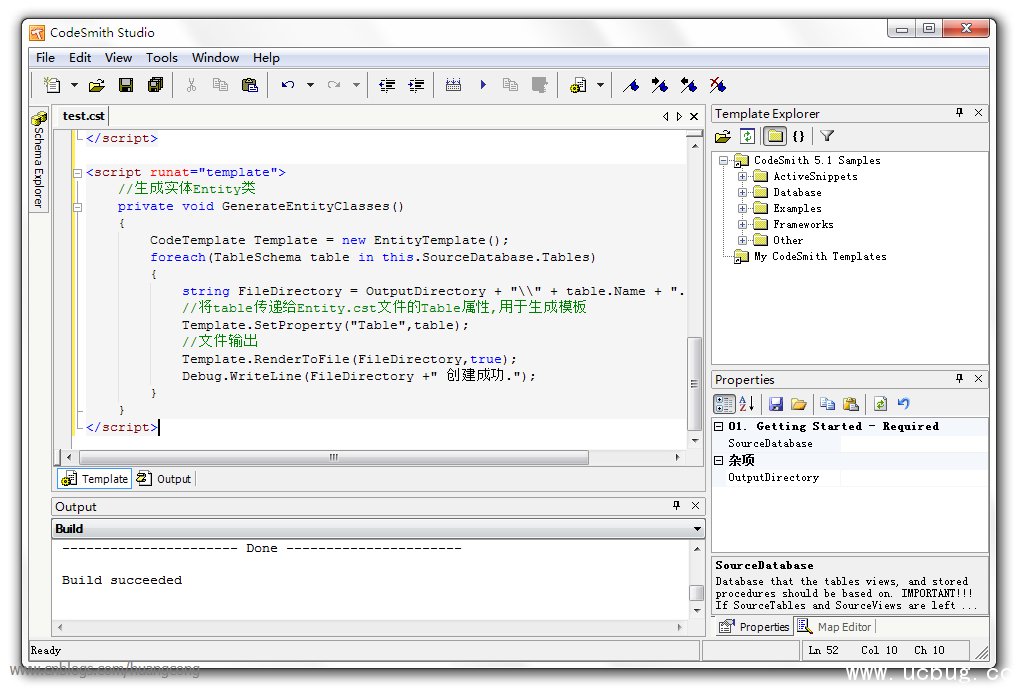Open the Tools menu
The height and width of the screenshot is (688, 1016).
(x=162, y=58)
